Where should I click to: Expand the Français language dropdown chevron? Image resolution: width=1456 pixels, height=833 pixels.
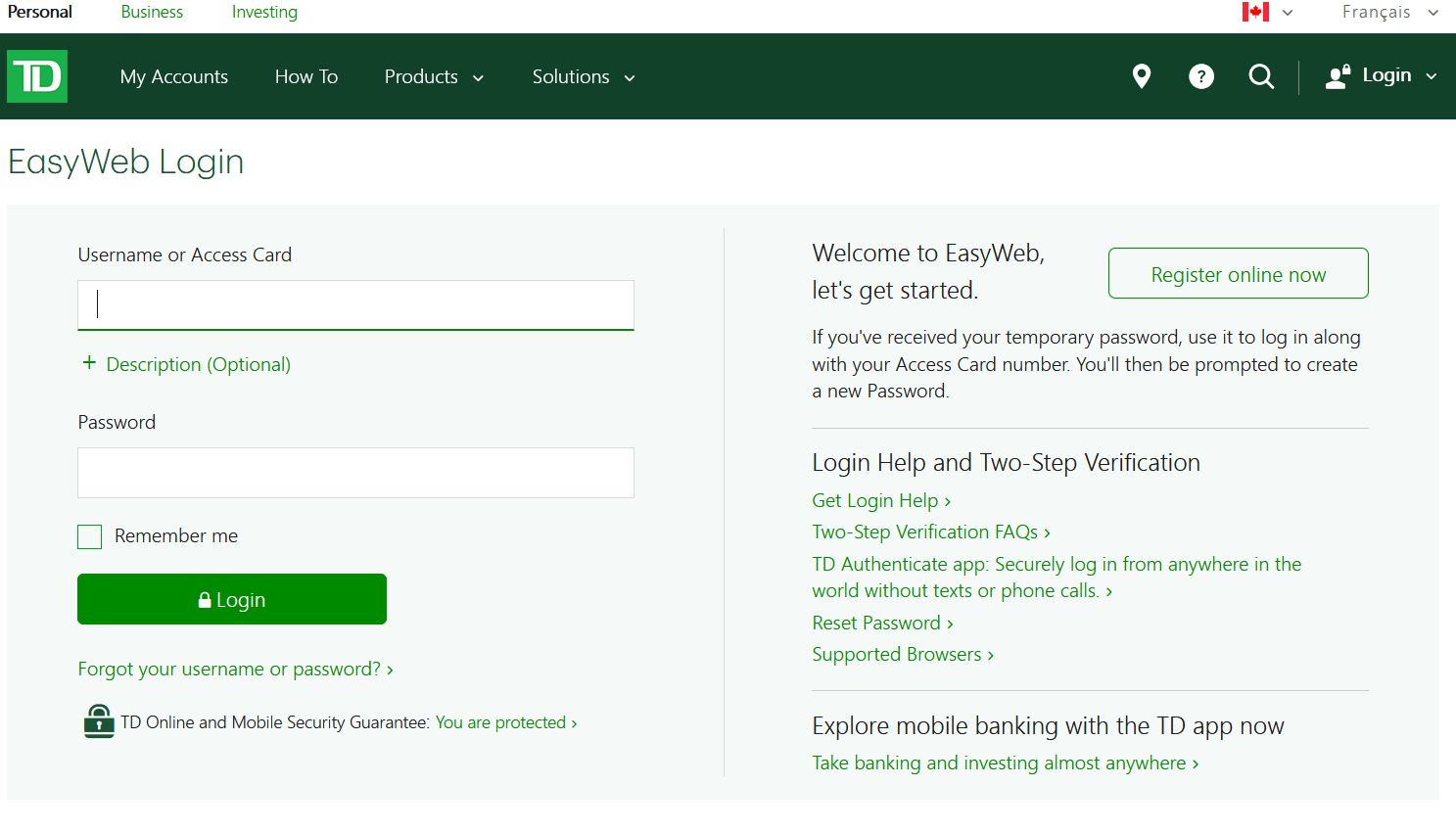pyautogui.click(x=1433, y=13)
